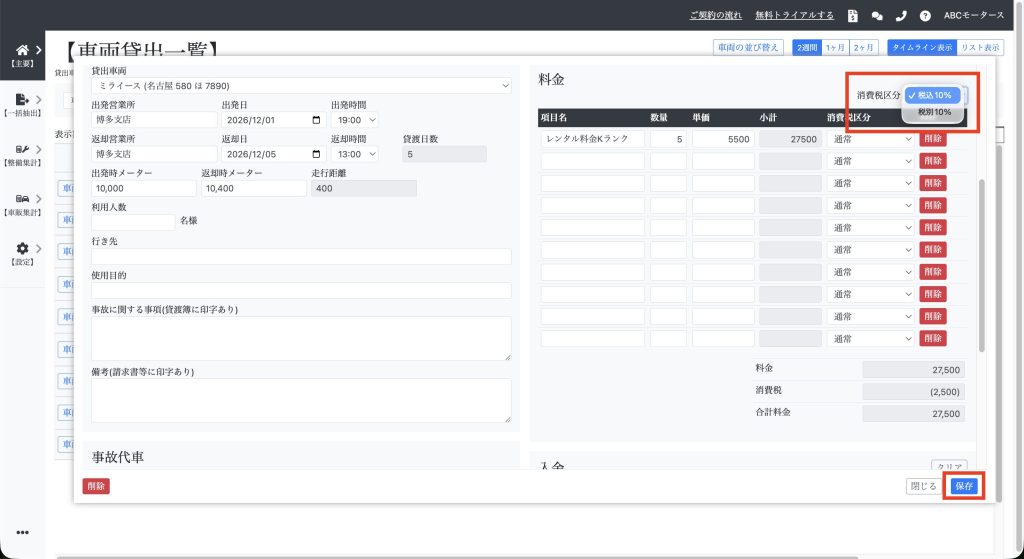Screen dimensions: 1024x559
Task: Focus the 利用人数 input
Action: (x=133, y=222)
